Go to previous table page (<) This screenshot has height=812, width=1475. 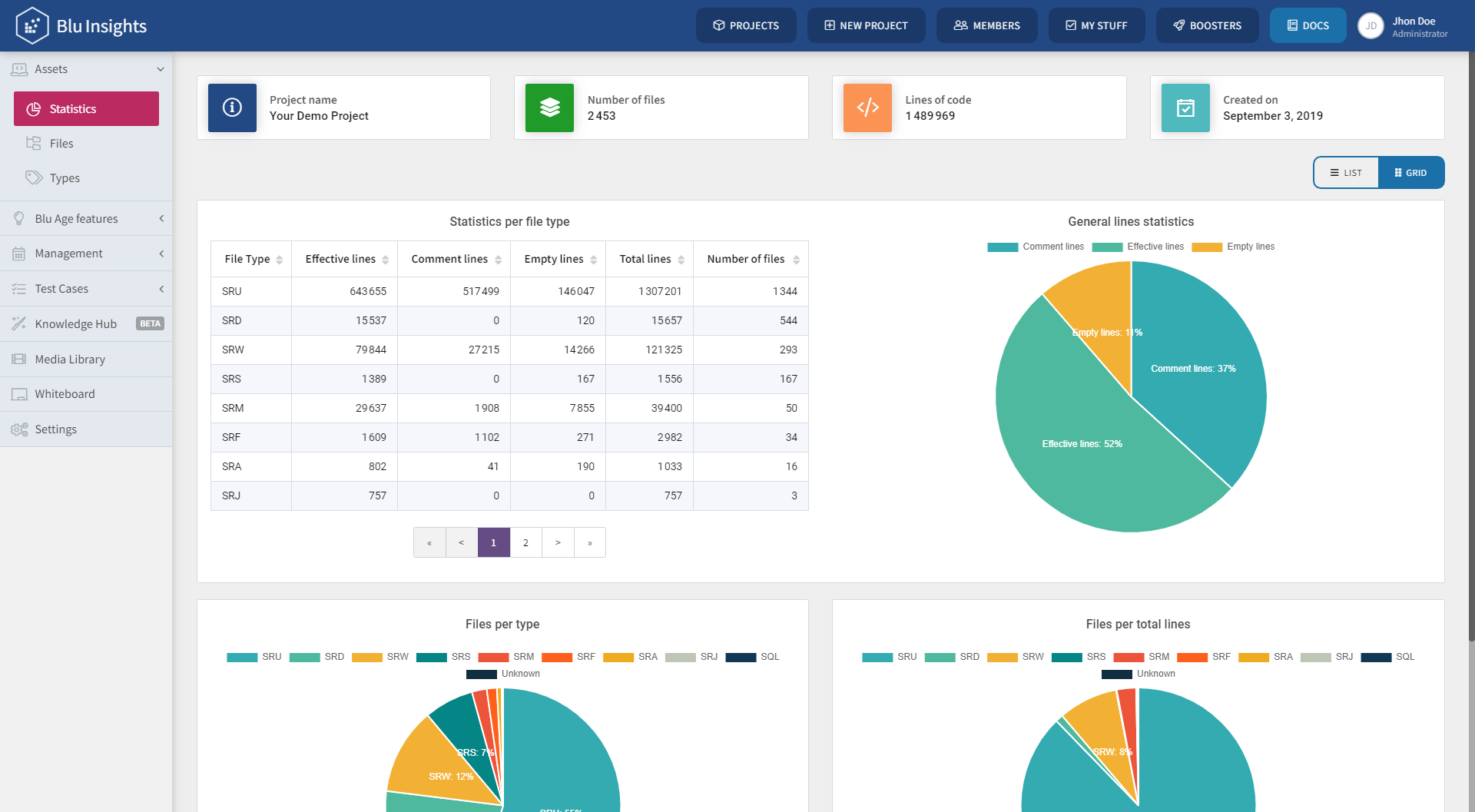point(462,542)
